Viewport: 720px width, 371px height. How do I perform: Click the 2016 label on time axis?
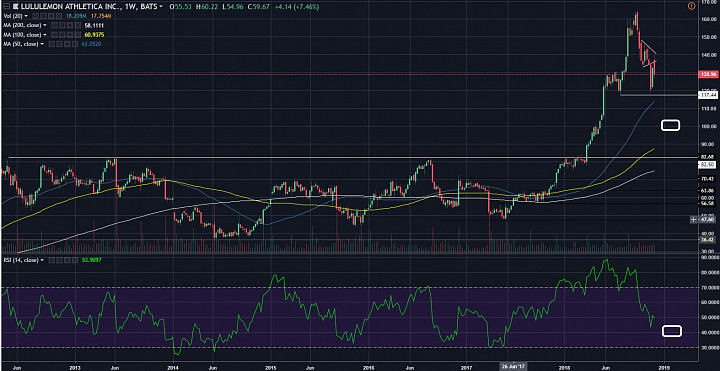(368, 367)
